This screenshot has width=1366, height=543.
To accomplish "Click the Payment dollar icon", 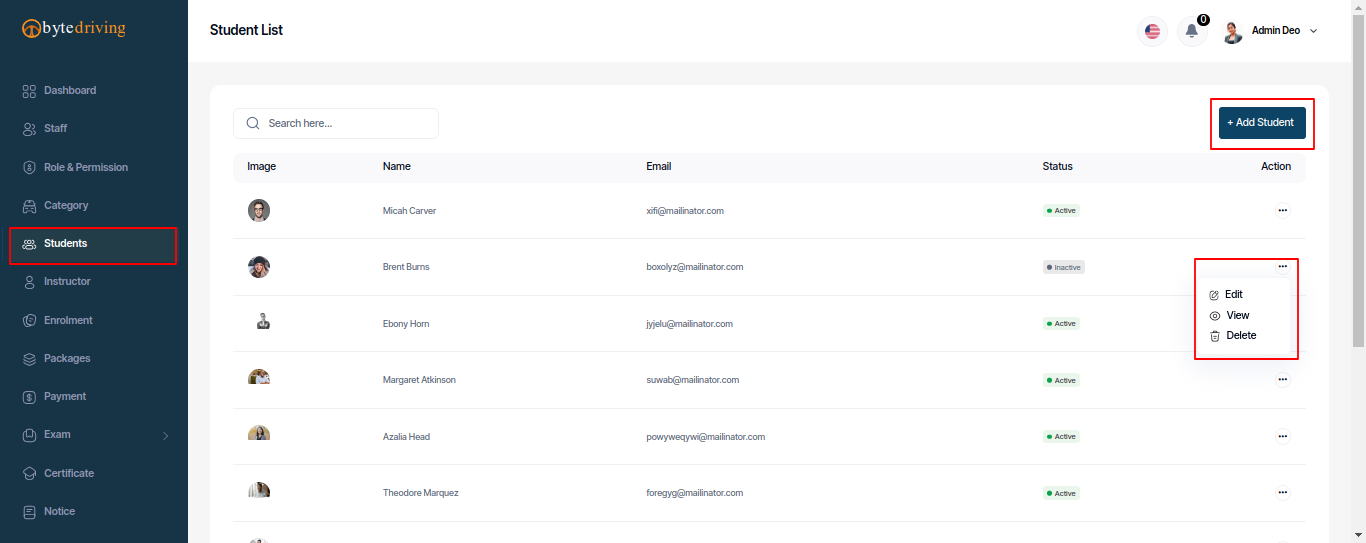I will tap(29, 397).
